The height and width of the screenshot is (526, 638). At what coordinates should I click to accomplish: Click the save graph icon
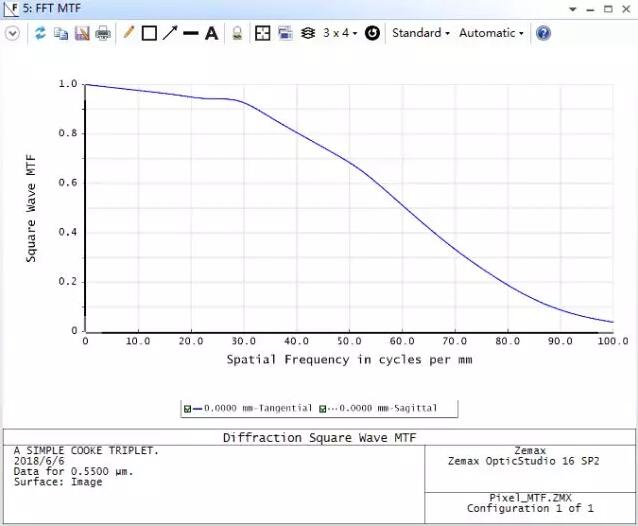pos(81,33)
